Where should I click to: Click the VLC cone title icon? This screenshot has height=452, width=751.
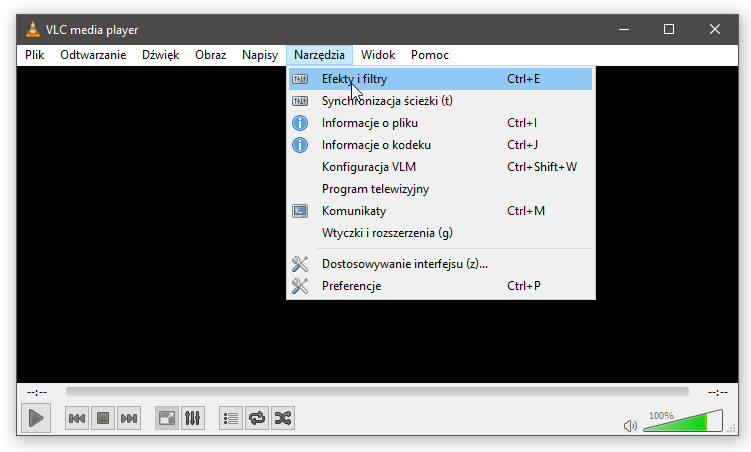coord(33,29)
